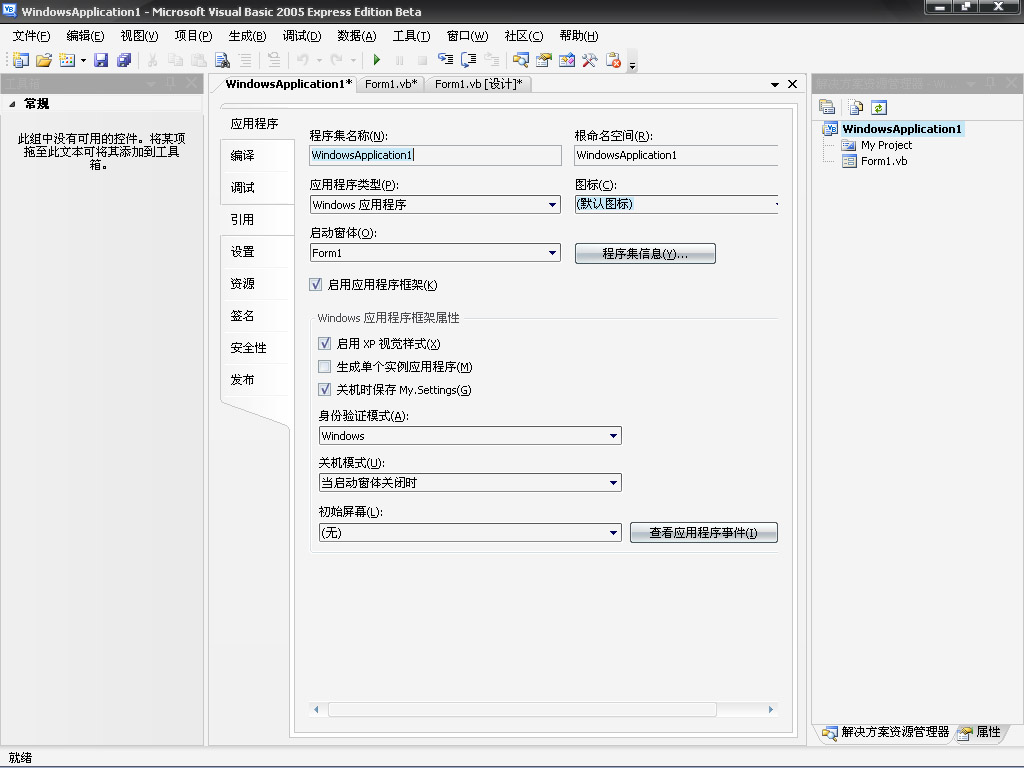
Task: Open the 帮助 menu
Action: [579, 36]
